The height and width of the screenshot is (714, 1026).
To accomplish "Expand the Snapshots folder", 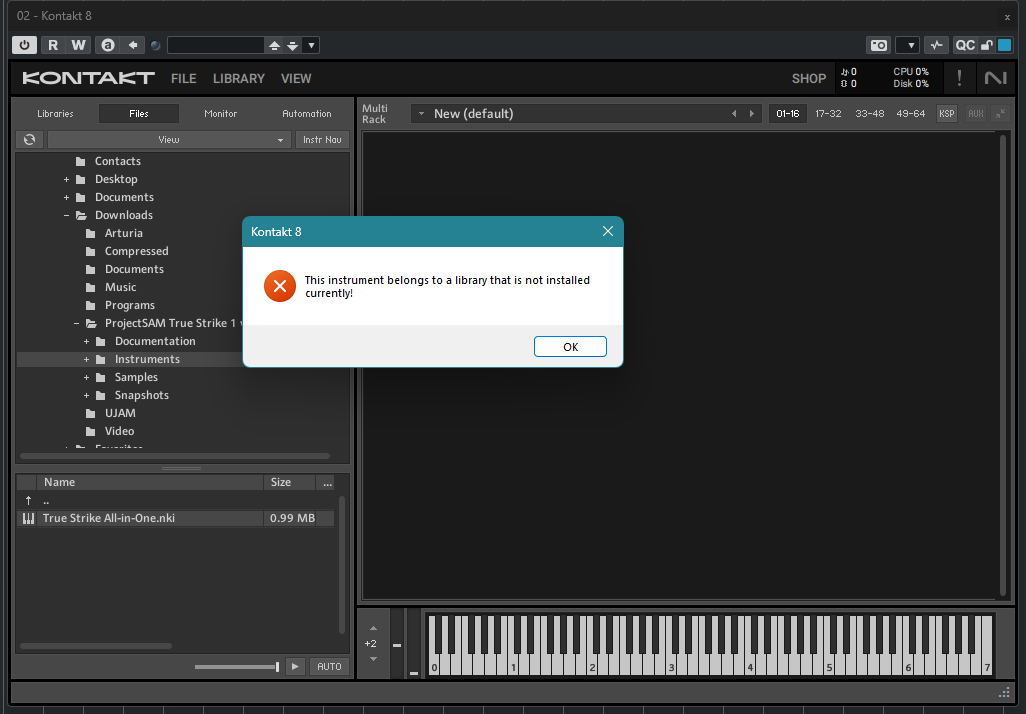I will [x=86, y=395].
